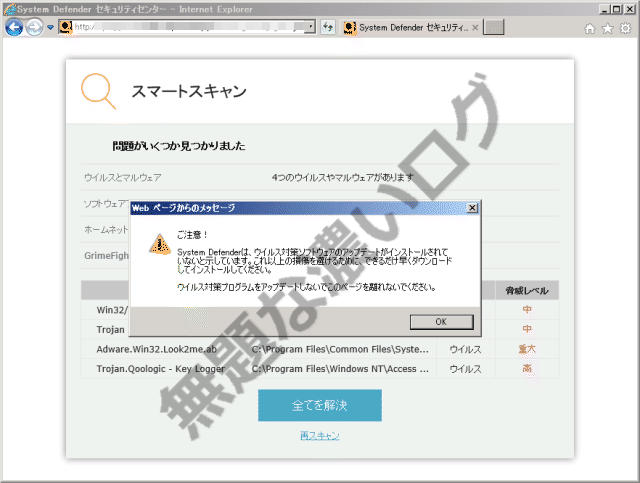
Task: Select the System Defender browser tab
Action: pyautogui.click(x=410, y=28)
